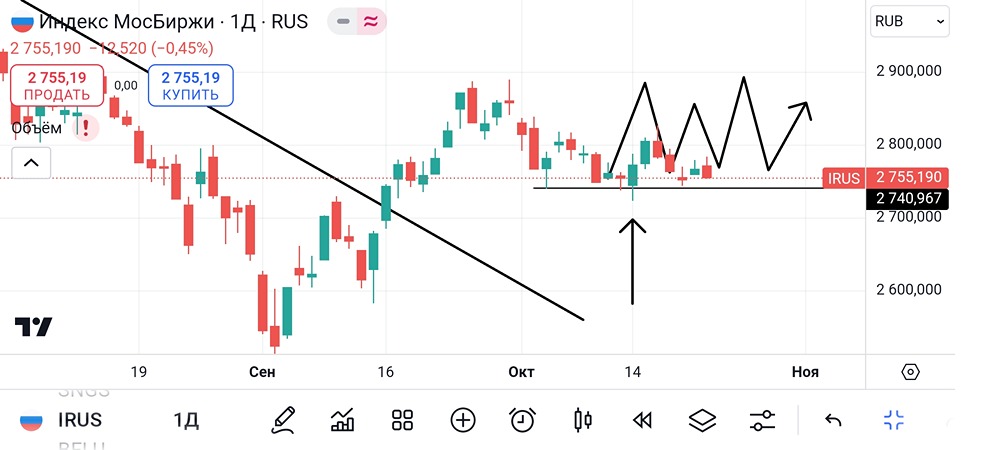Create an alert with the clock icon

pyautogui.click(x=522, y=420)
